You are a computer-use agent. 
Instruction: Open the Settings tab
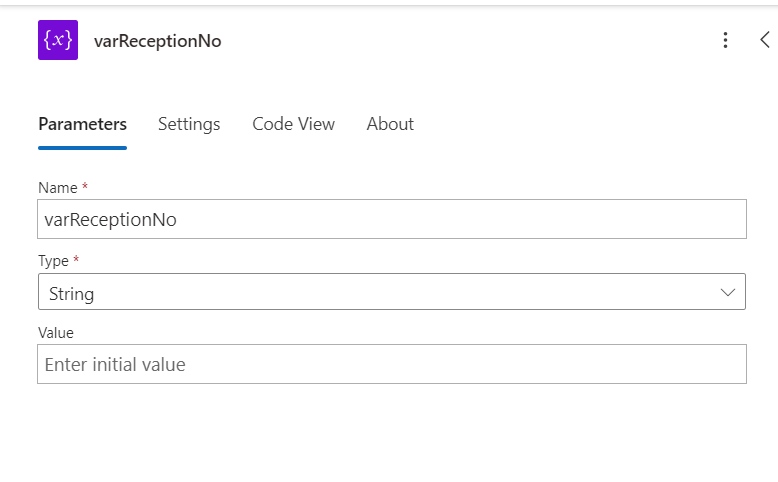[189, 124]
